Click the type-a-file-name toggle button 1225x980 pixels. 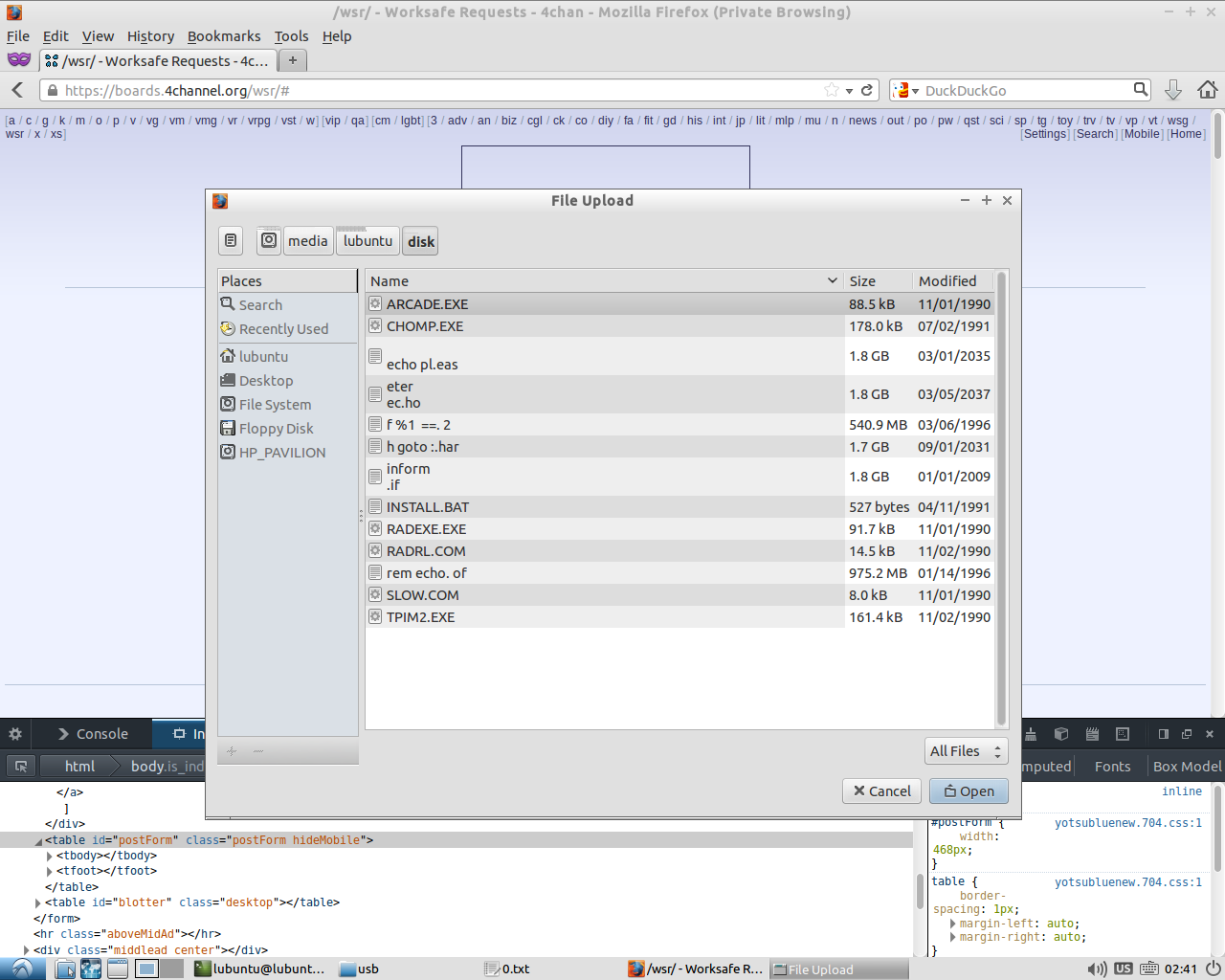pos(231,241)
